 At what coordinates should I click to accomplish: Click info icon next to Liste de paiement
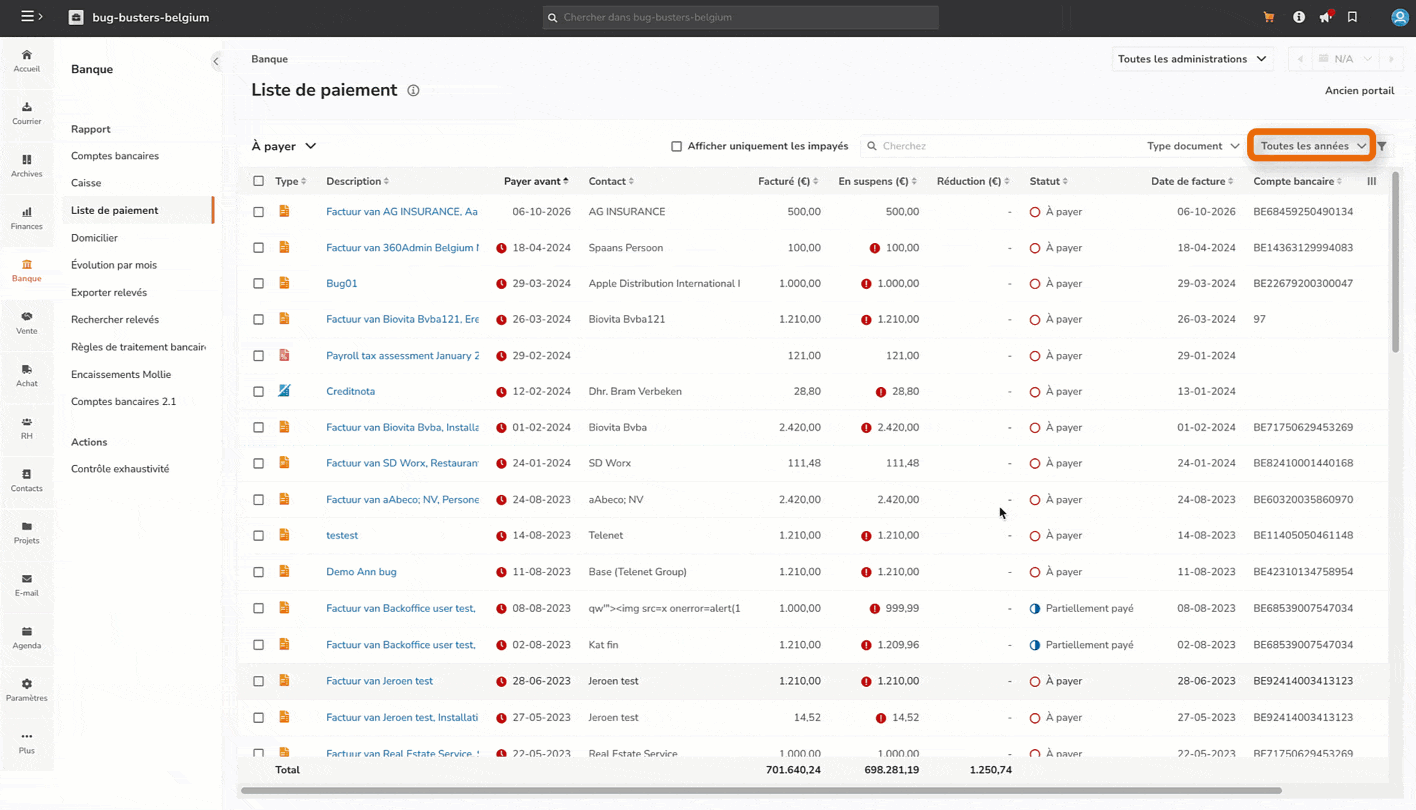(413, 90)
